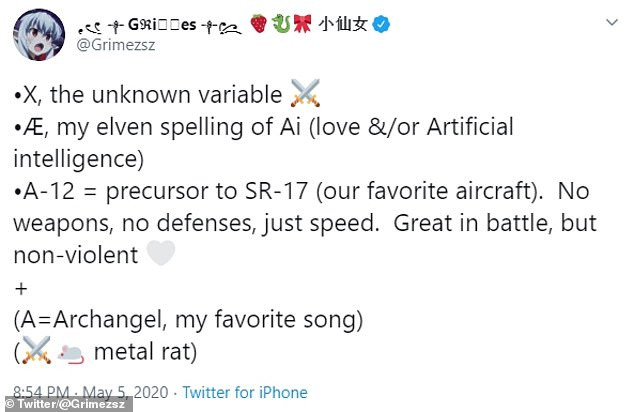Click the crossed swords emoji after variable
Viewport: 634px width, 412px height.
305,93
